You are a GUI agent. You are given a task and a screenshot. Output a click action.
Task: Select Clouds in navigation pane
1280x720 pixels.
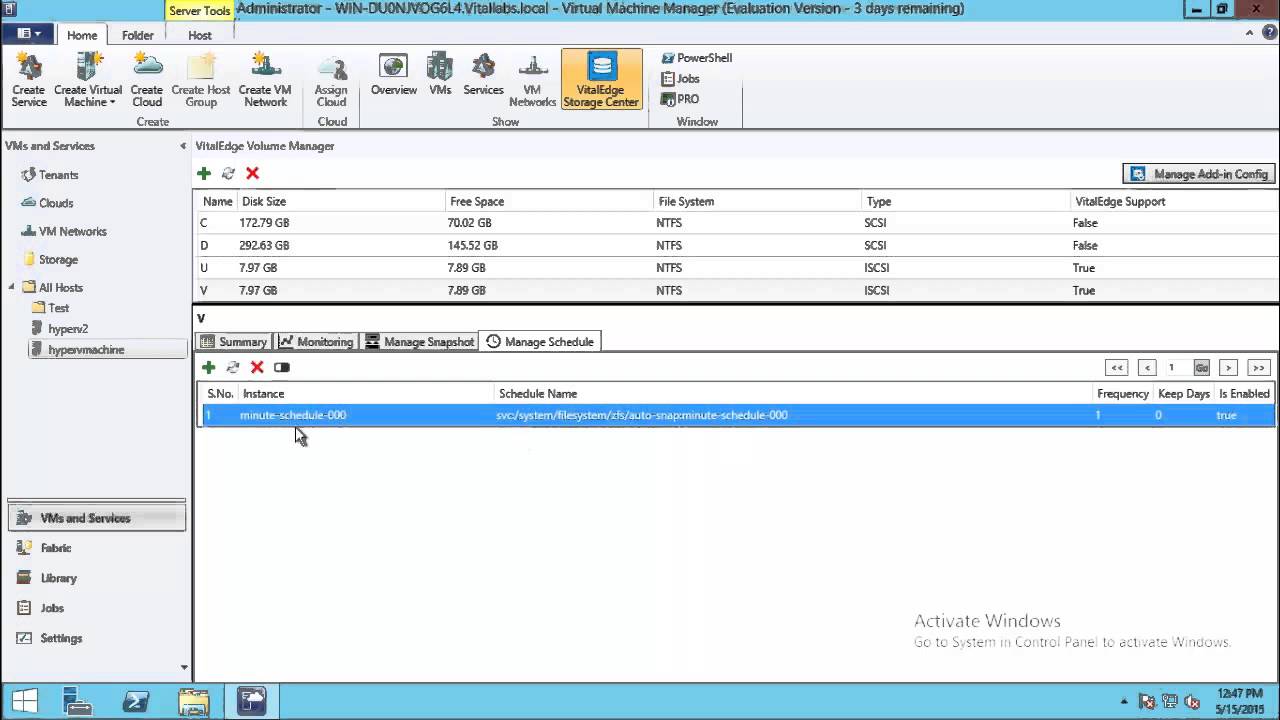click(47, 203)
